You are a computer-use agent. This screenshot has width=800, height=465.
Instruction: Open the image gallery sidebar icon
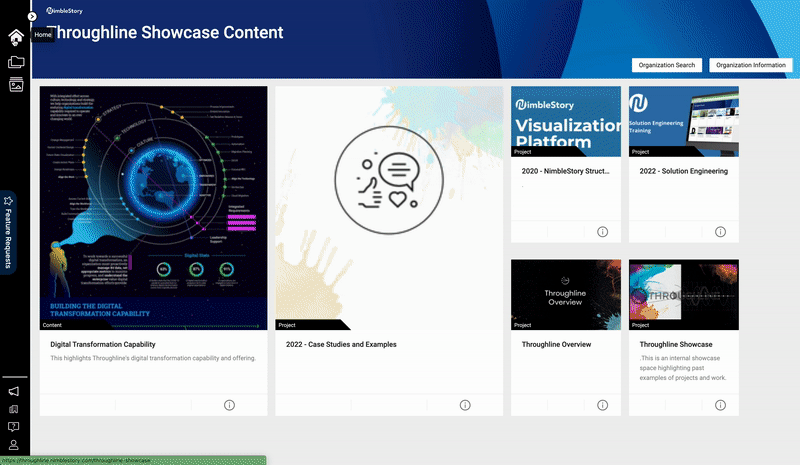tap(15, 85)
